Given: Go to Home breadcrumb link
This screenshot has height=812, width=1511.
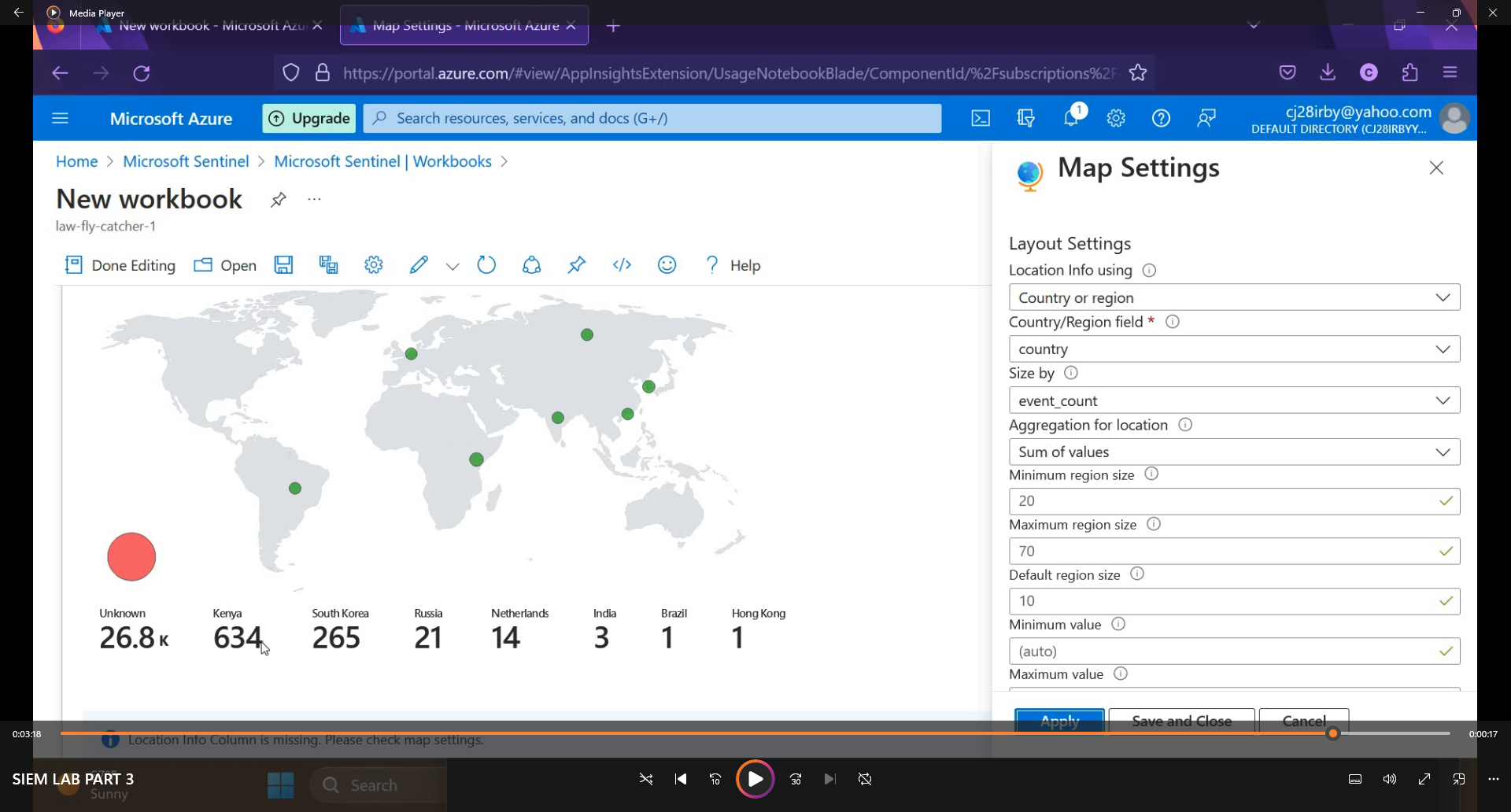Looking at the screenshot, I should point(77,161).
